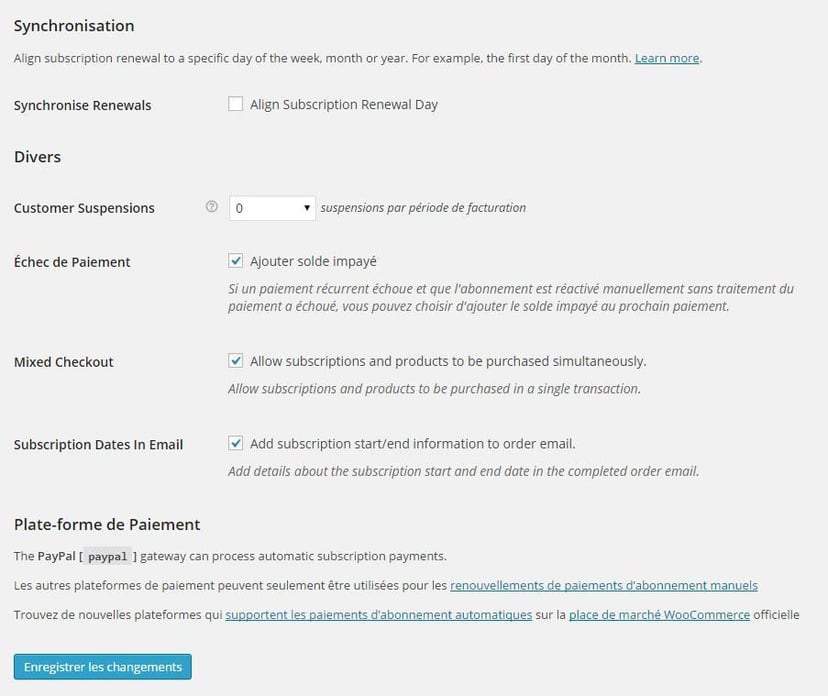Open the Customer Suspensions count dropdown
Screen dimensions: 828x696
(x=273, y=208)
